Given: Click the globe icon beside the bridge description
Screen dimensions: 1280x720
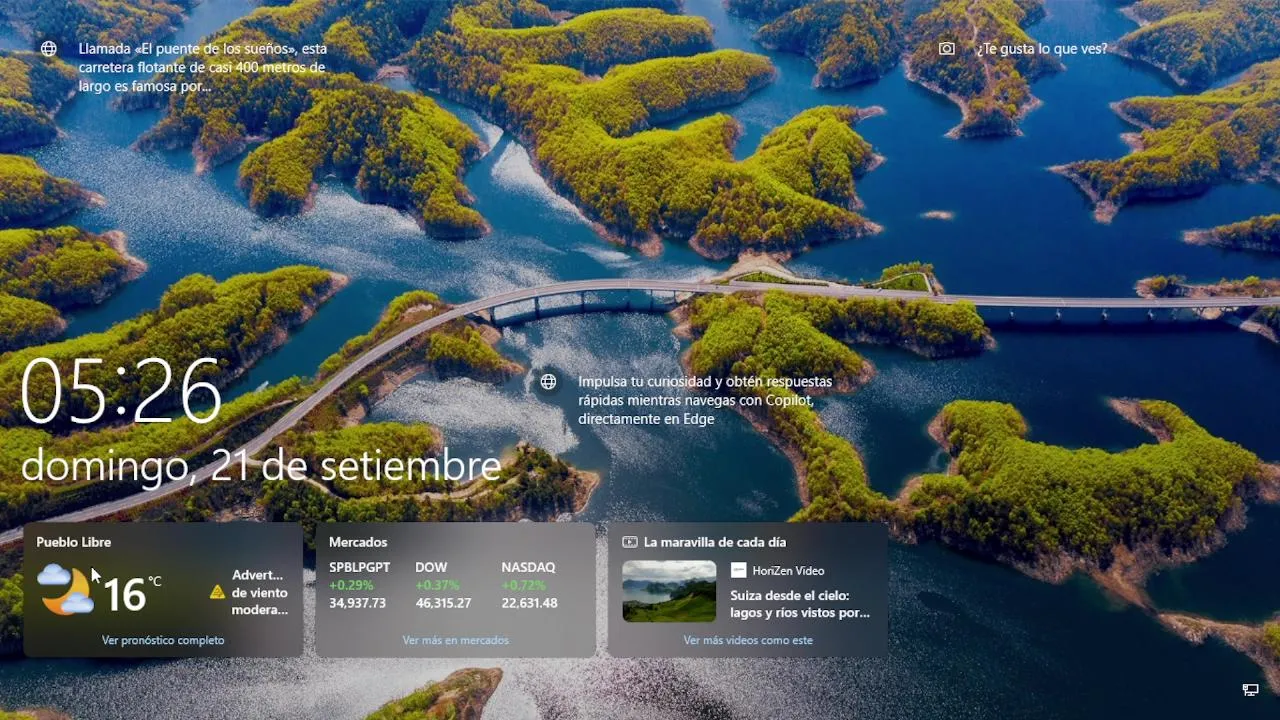Looking at the screenshot, I should (x=48, y=49).
